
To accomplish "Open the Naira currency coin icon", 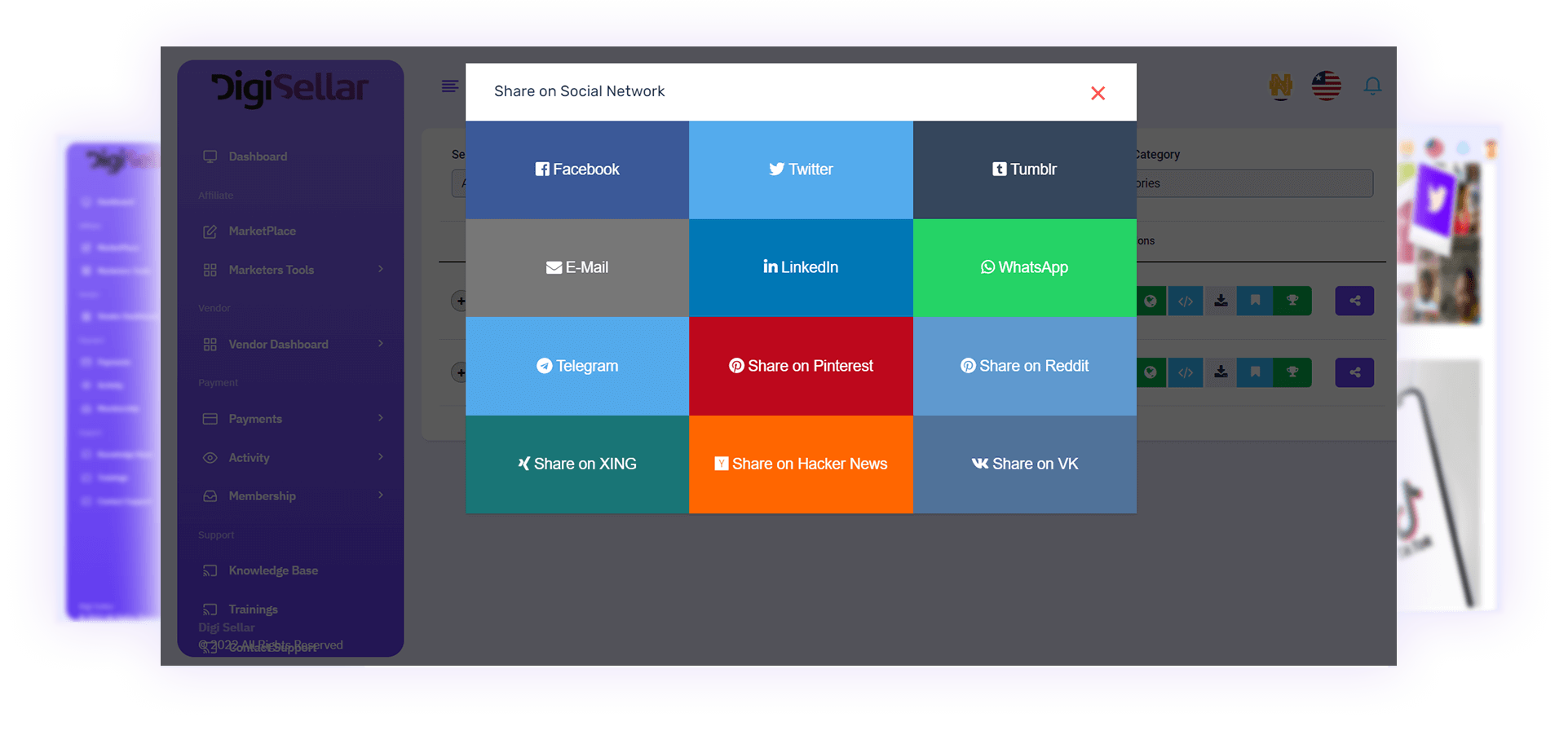I will tap(1281, 86).
